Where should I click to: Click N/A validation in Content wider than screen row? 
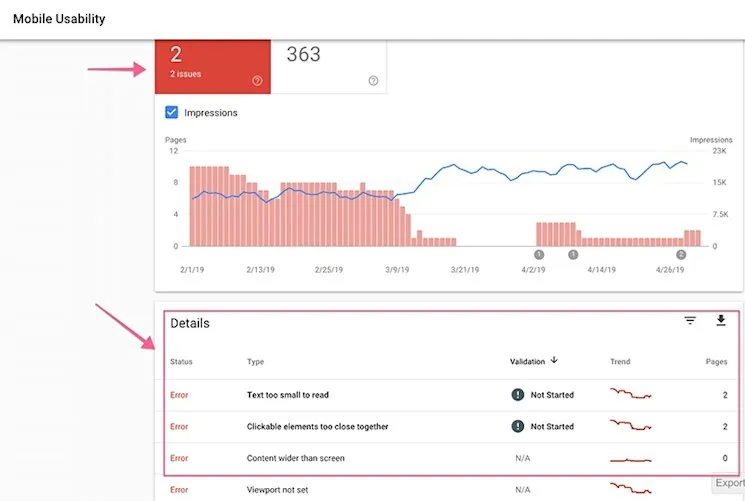(523, 458)
